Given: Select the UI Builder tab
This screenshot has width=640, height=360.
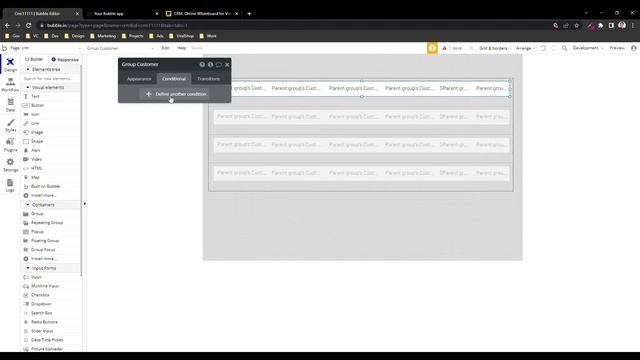Looking at the screenshot, I should click(x=34, y=59).
